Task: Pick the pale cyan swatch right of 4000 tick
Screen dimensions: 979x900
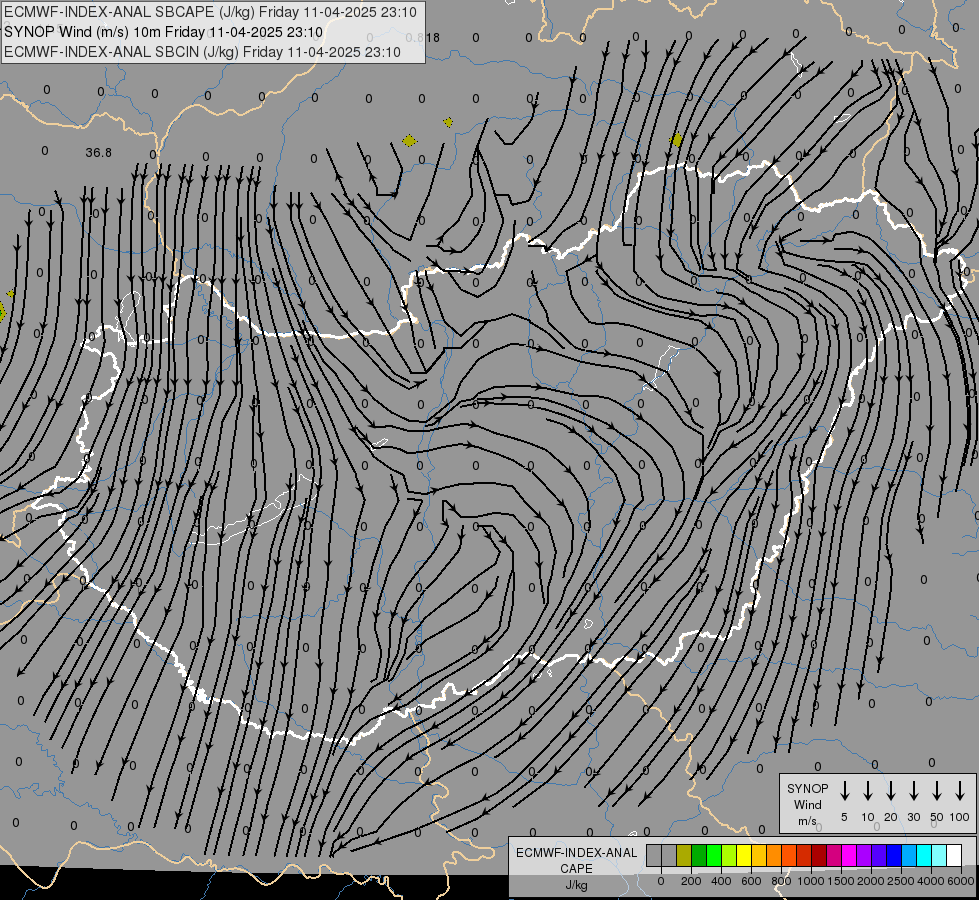Action: pos(938,855)
